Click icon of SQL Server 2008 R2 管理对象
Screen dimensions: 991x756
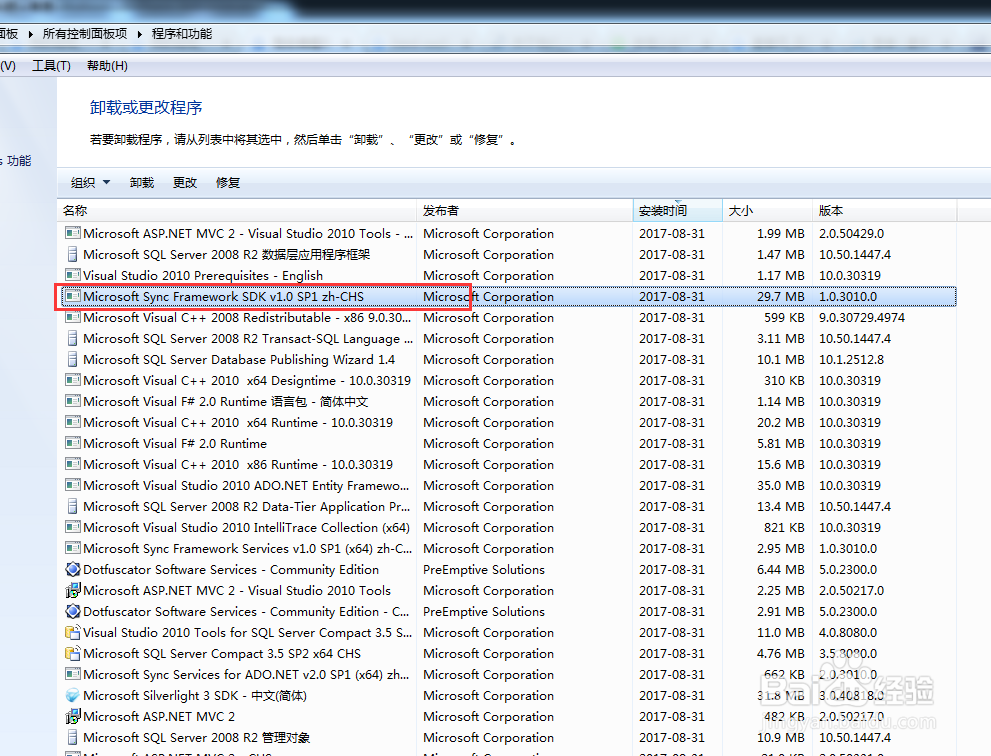pyautogui.click(x=73, y=737)
